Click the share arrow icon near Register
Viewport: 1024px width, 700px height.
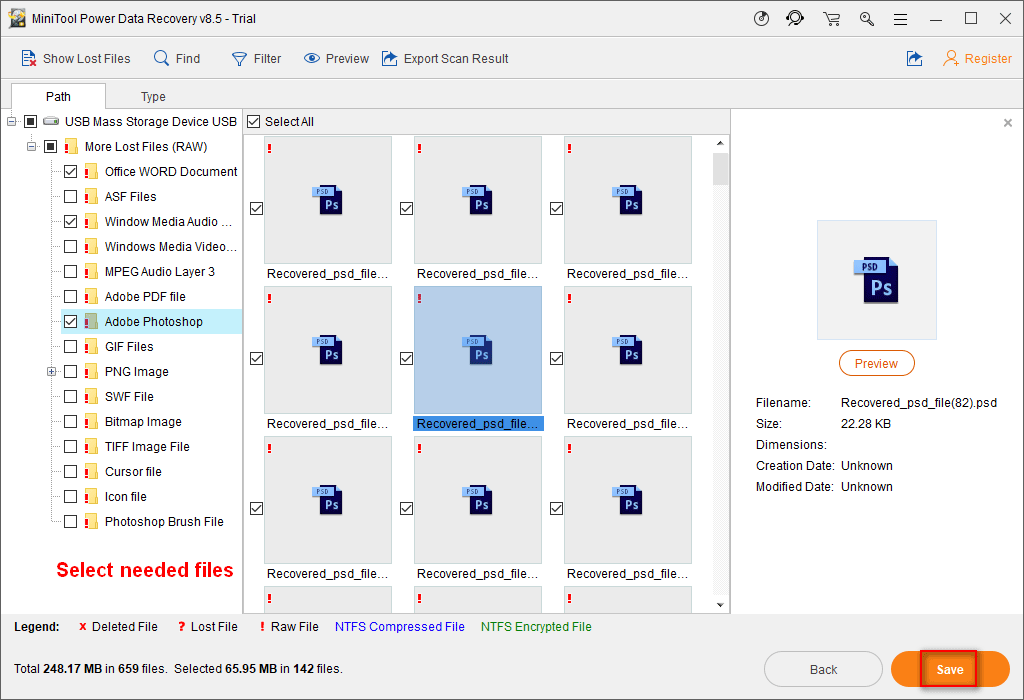pos(914,58)
